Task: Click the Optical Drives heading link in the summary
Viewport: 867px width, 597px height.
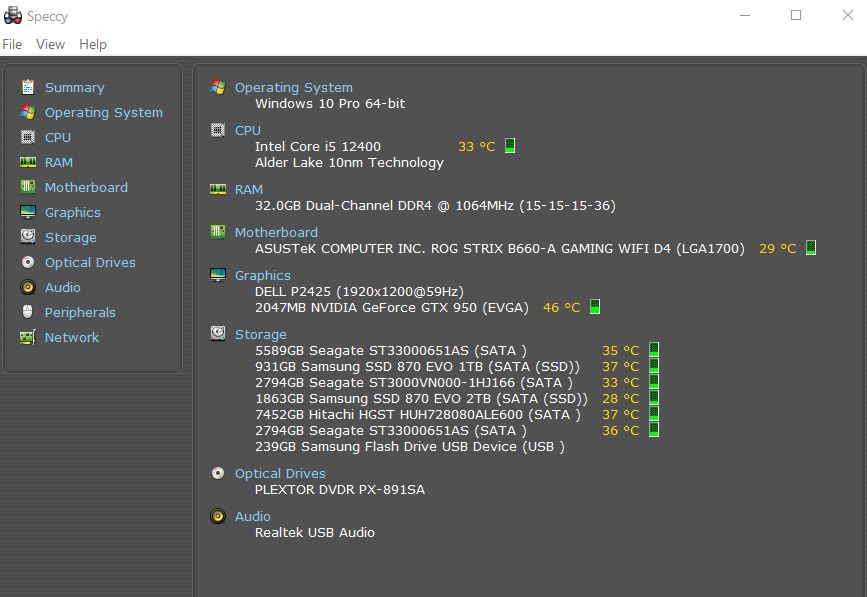Action: click(280, 473)
